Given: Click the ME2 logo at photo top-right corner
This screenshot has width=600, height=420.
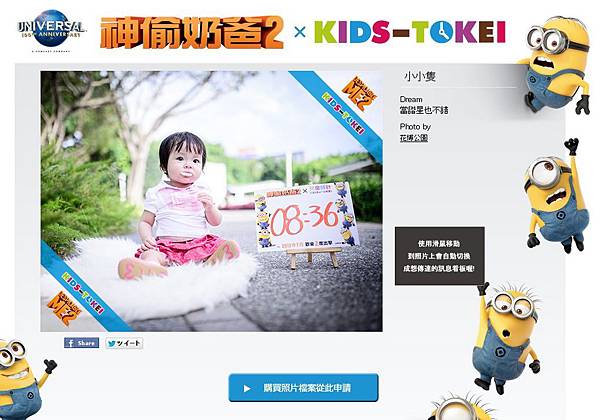Looking at the screenshot, I should click(359, 92).
